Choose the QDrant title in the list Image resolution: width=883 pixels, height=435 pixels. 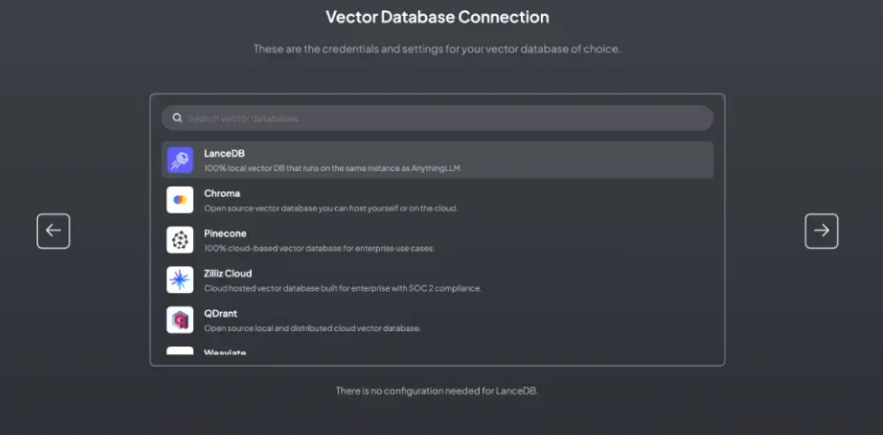(x=221, y=313)
